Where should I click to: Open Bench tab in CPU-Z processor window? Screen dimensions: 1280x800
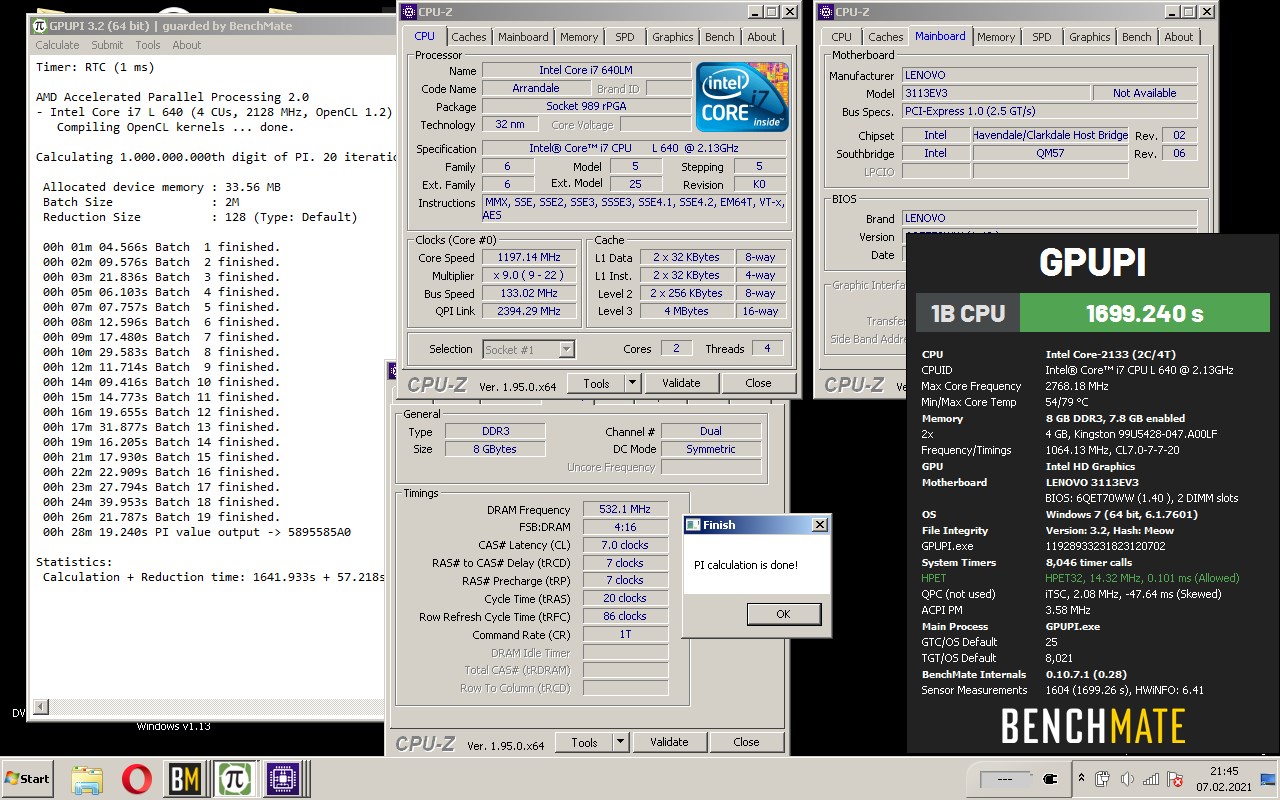tap(720, 37)
